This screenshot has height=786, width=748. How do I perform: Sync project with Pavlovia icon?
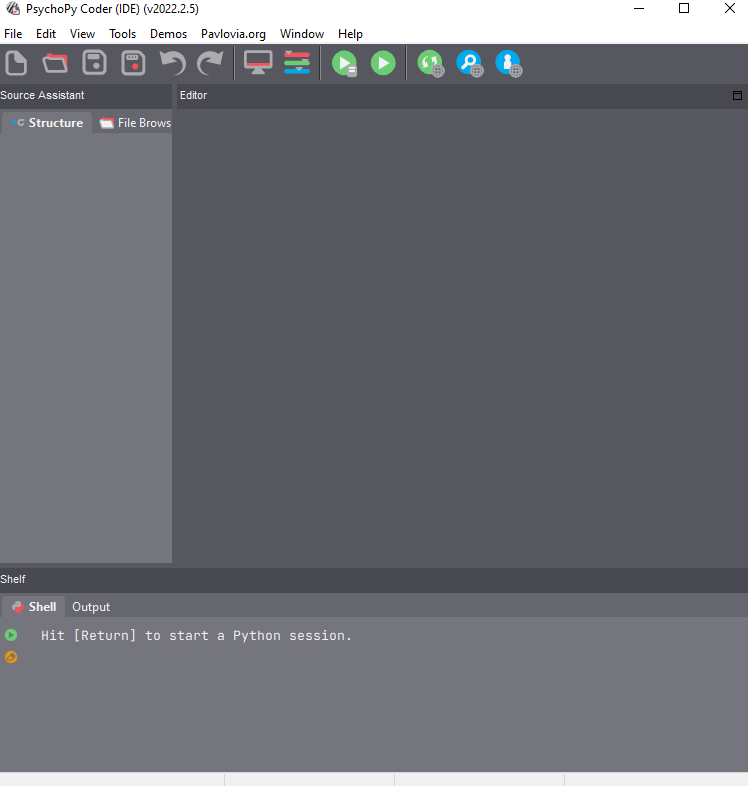[431, 63]
